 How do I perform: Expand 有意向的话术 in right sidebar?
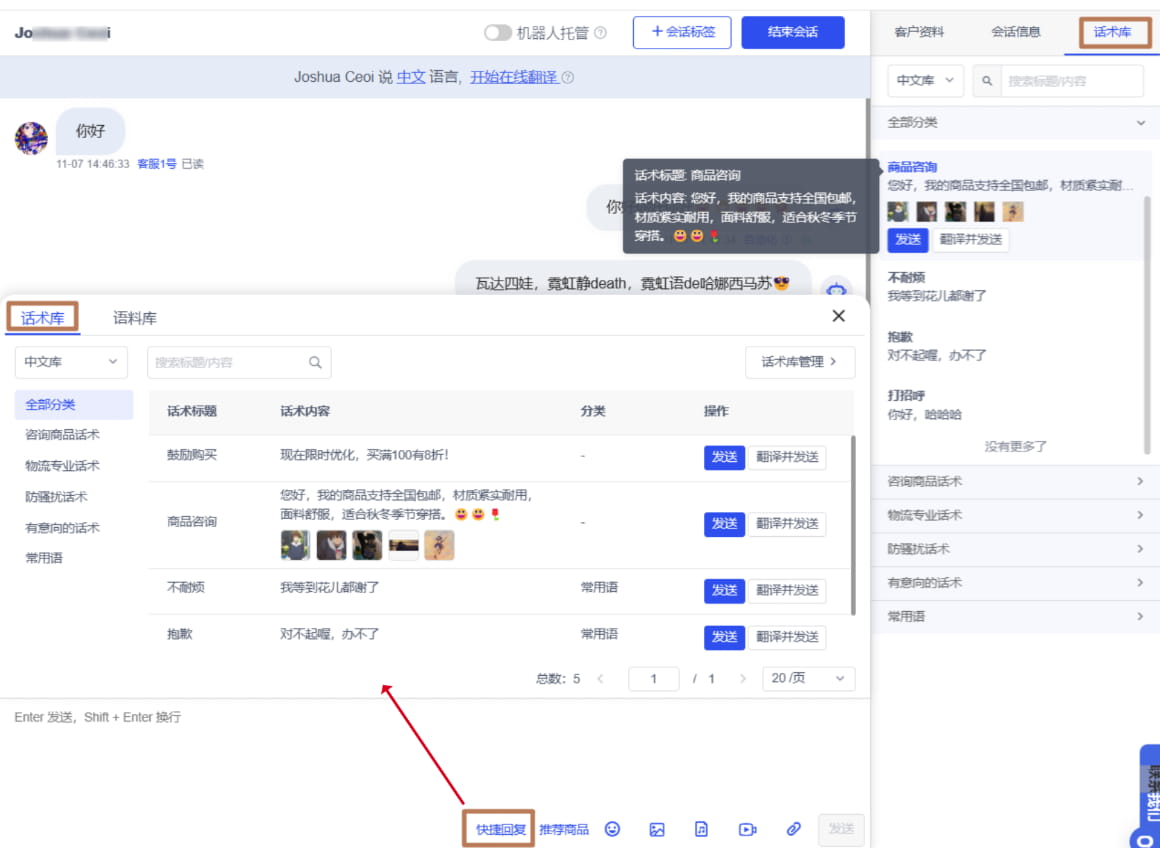tap(1016, 583)
